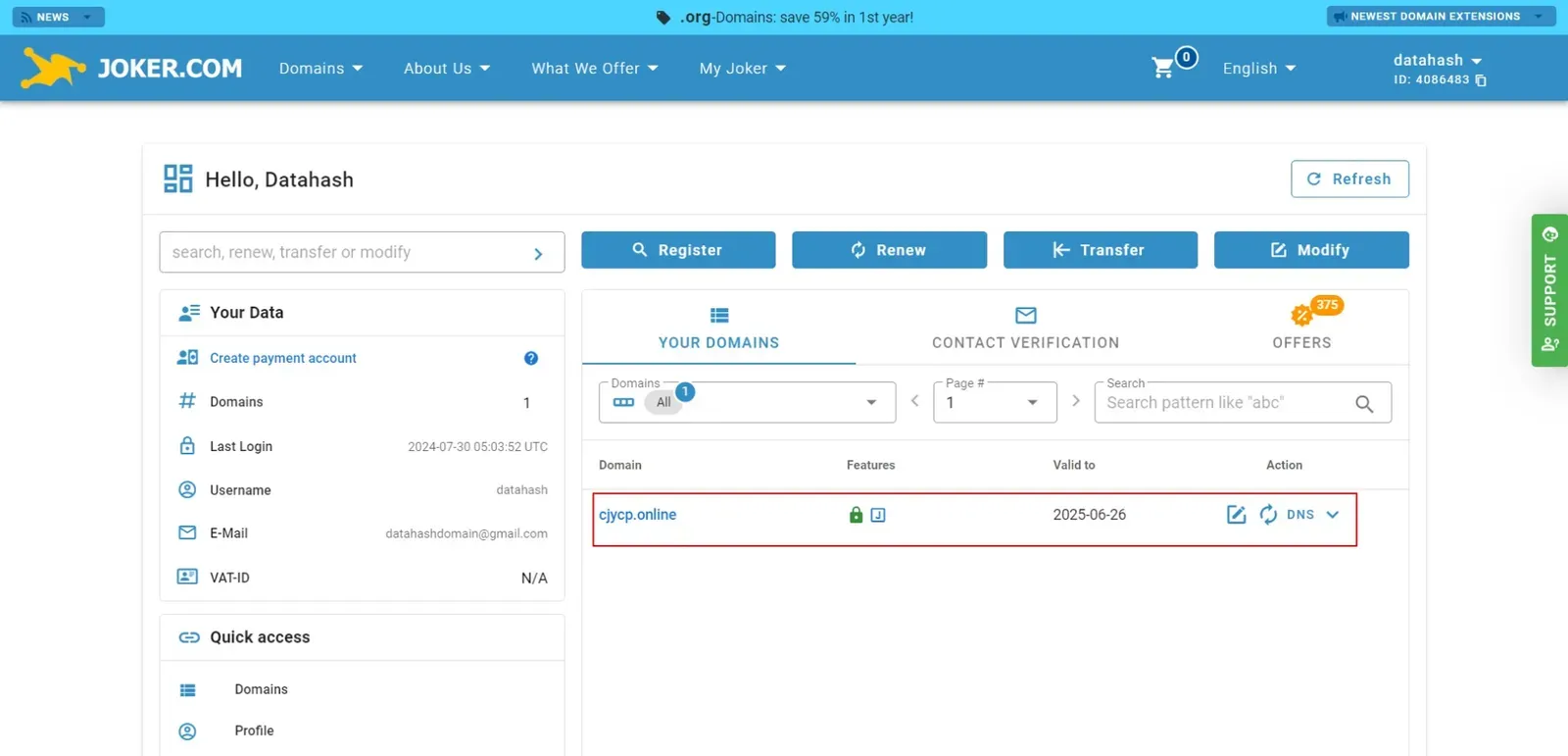Open the Profile link in Quick access
The height and width of the screenshot is (756, 1568).
(255, 731)
